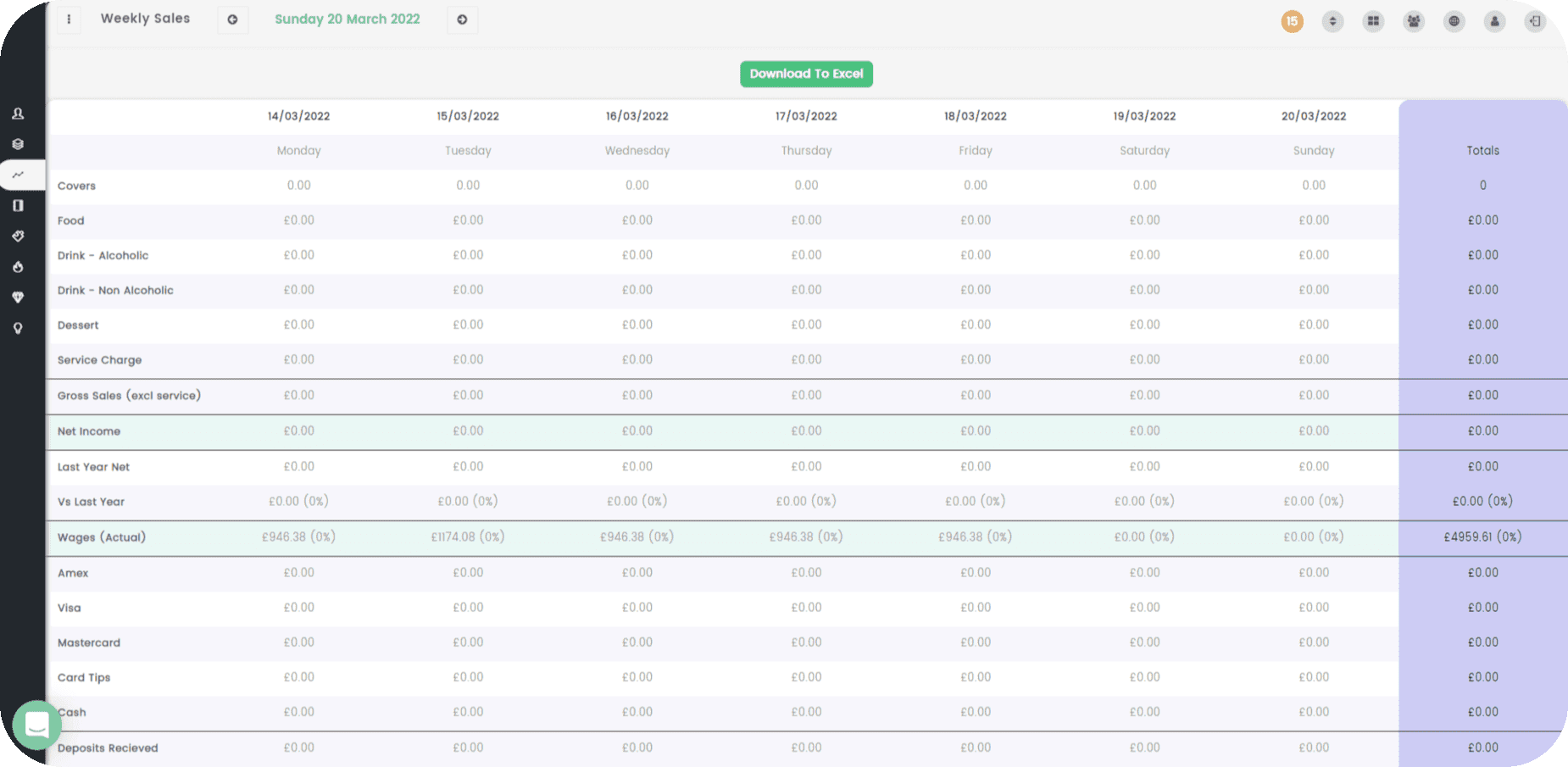This screenshot has height=767, width=1568.
Task: Open the team group icon
Action: pos(1414,21)
